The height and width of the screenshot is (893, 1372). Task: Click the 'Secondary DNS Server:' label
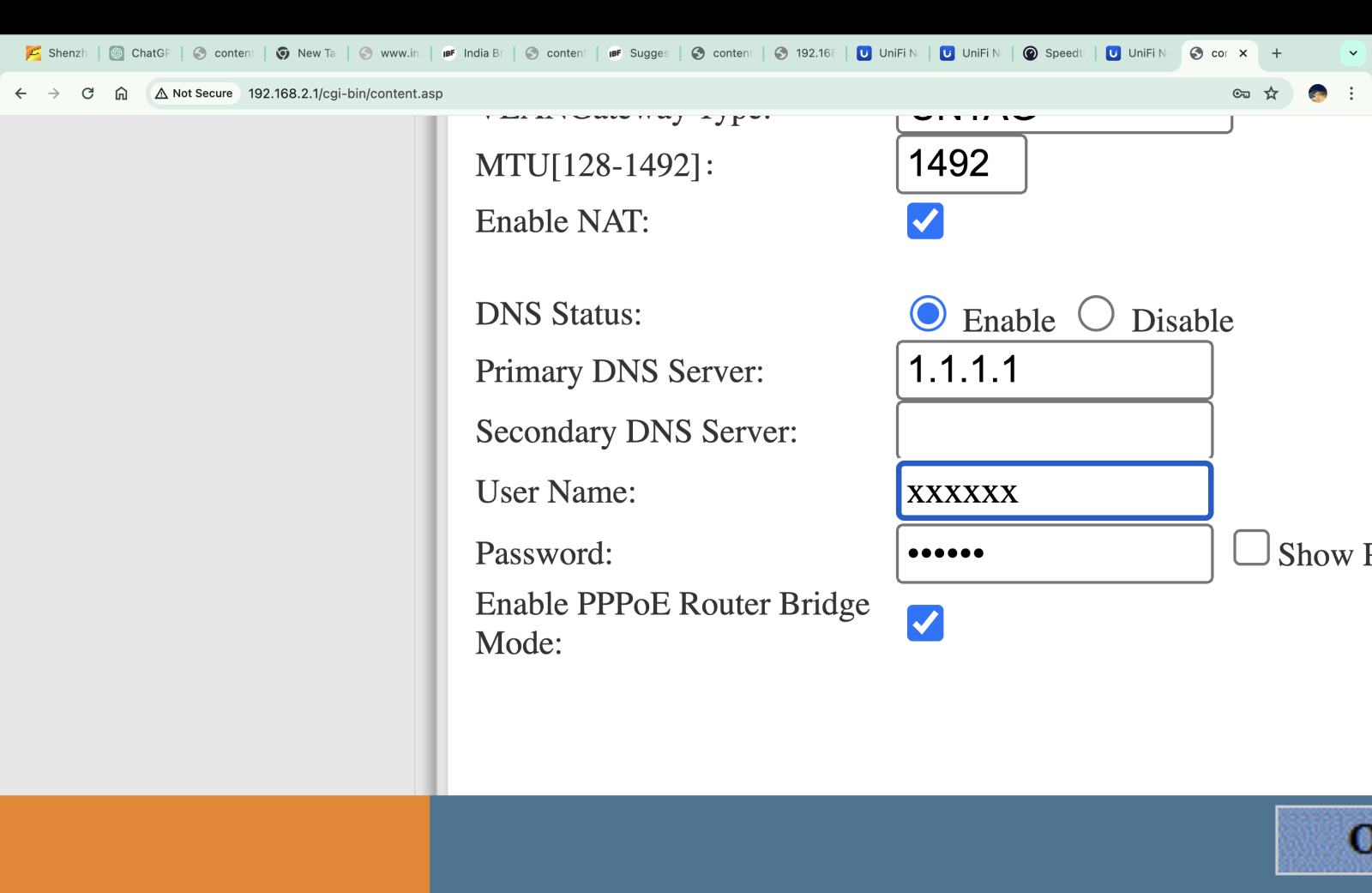[636, 431]
